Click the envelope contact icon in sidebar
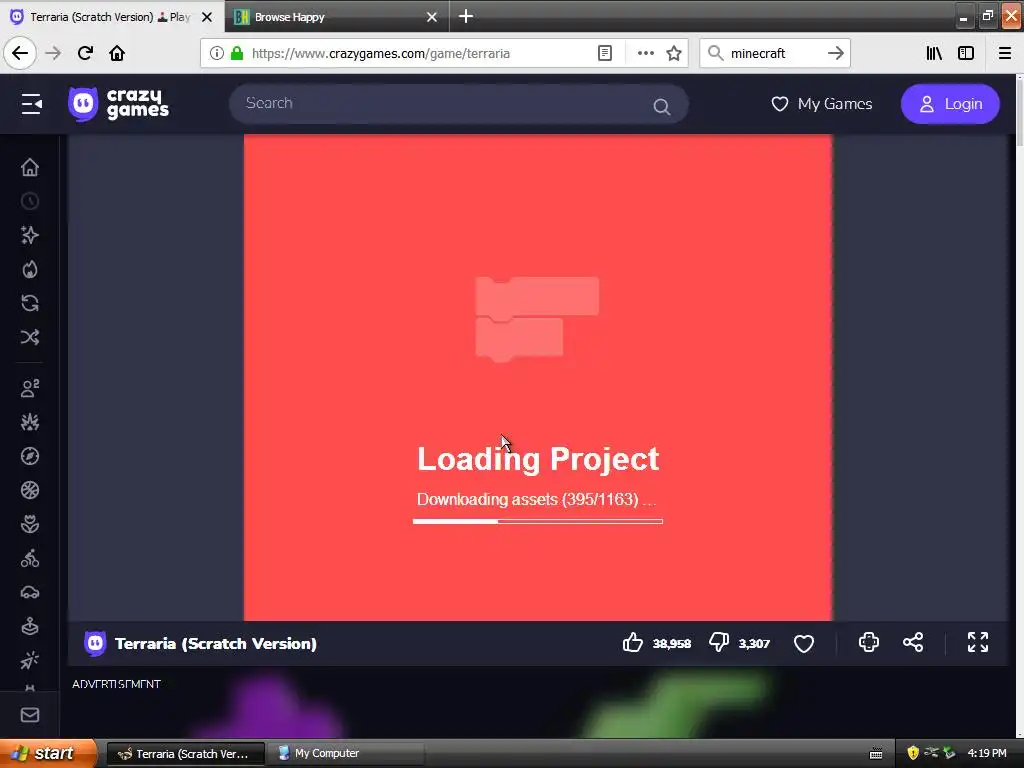This screenshot has width=1024, height=768. pos(30,715)
